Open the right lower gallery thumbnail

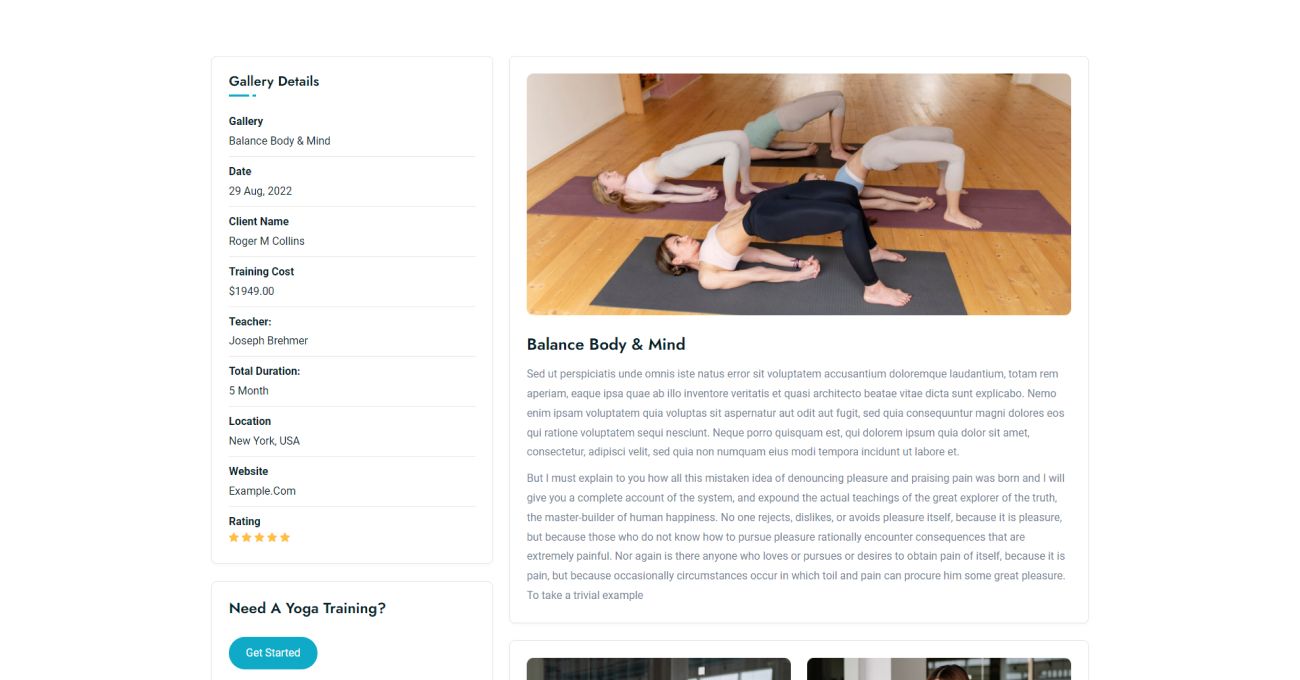(x=939, y=669)
